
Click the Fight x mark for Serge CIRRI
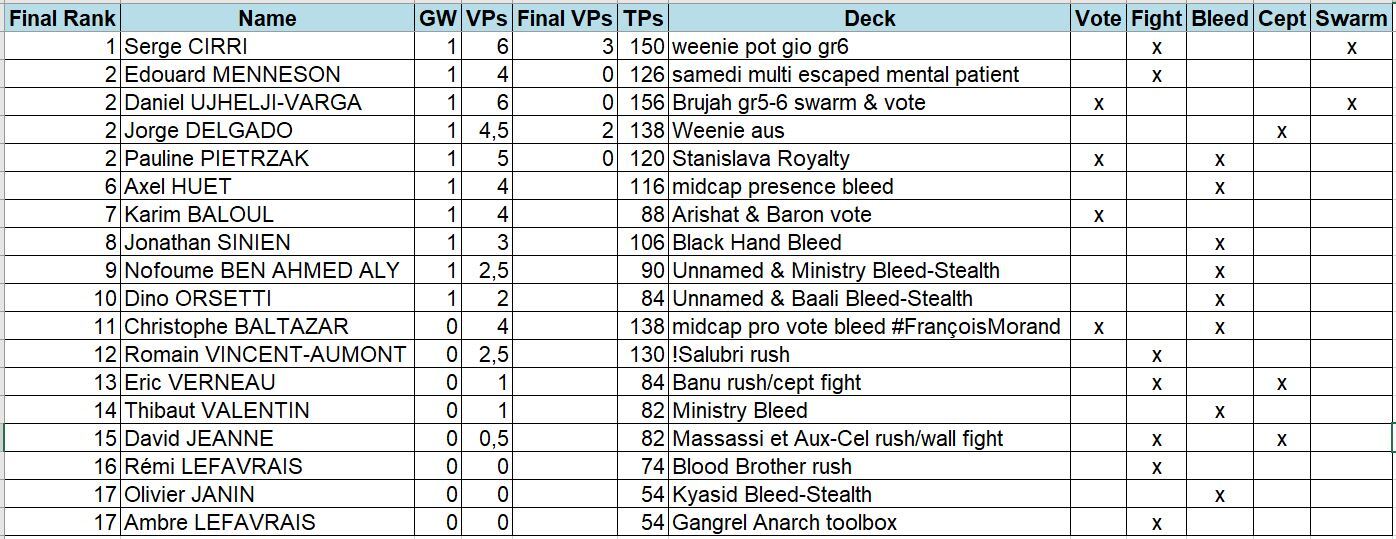1157,47
